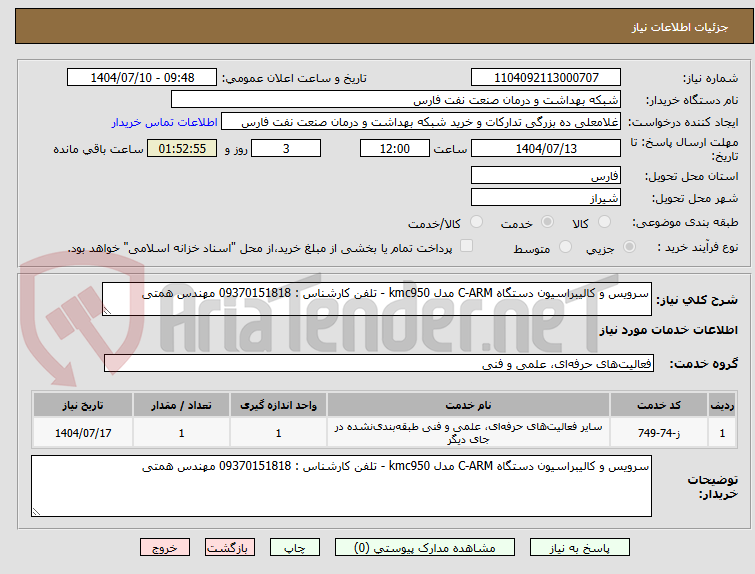Select the کالا radio button
Viewport: 755px width, 574px height.
click(x=604, y=222)
